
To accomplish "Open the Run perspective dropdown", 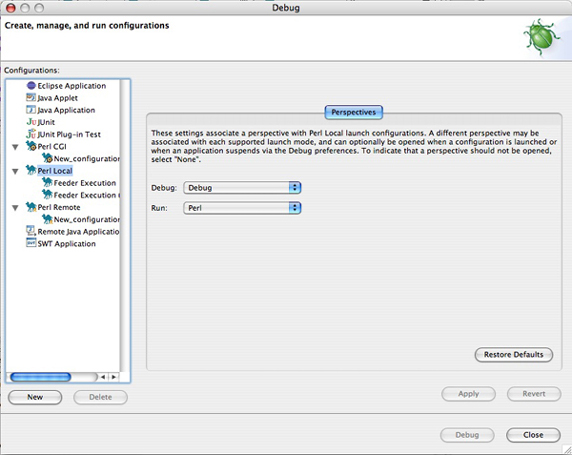I will click(x=242, y=208).
